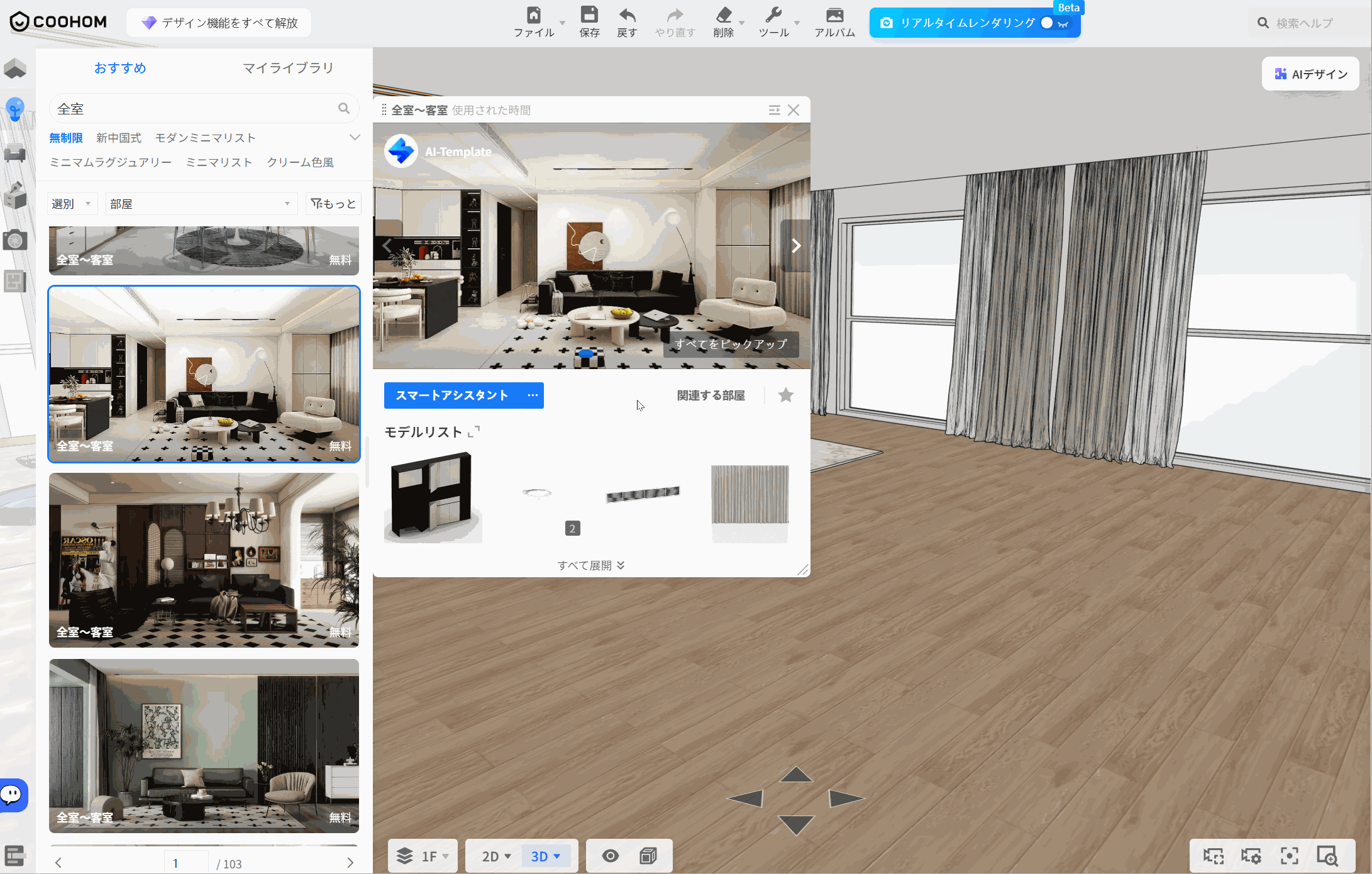The height and width of the screenshot is (874, 1372).
Task: Open the camera render icon in sidebar
Action: pyautogui.click(x=15, y=240)
